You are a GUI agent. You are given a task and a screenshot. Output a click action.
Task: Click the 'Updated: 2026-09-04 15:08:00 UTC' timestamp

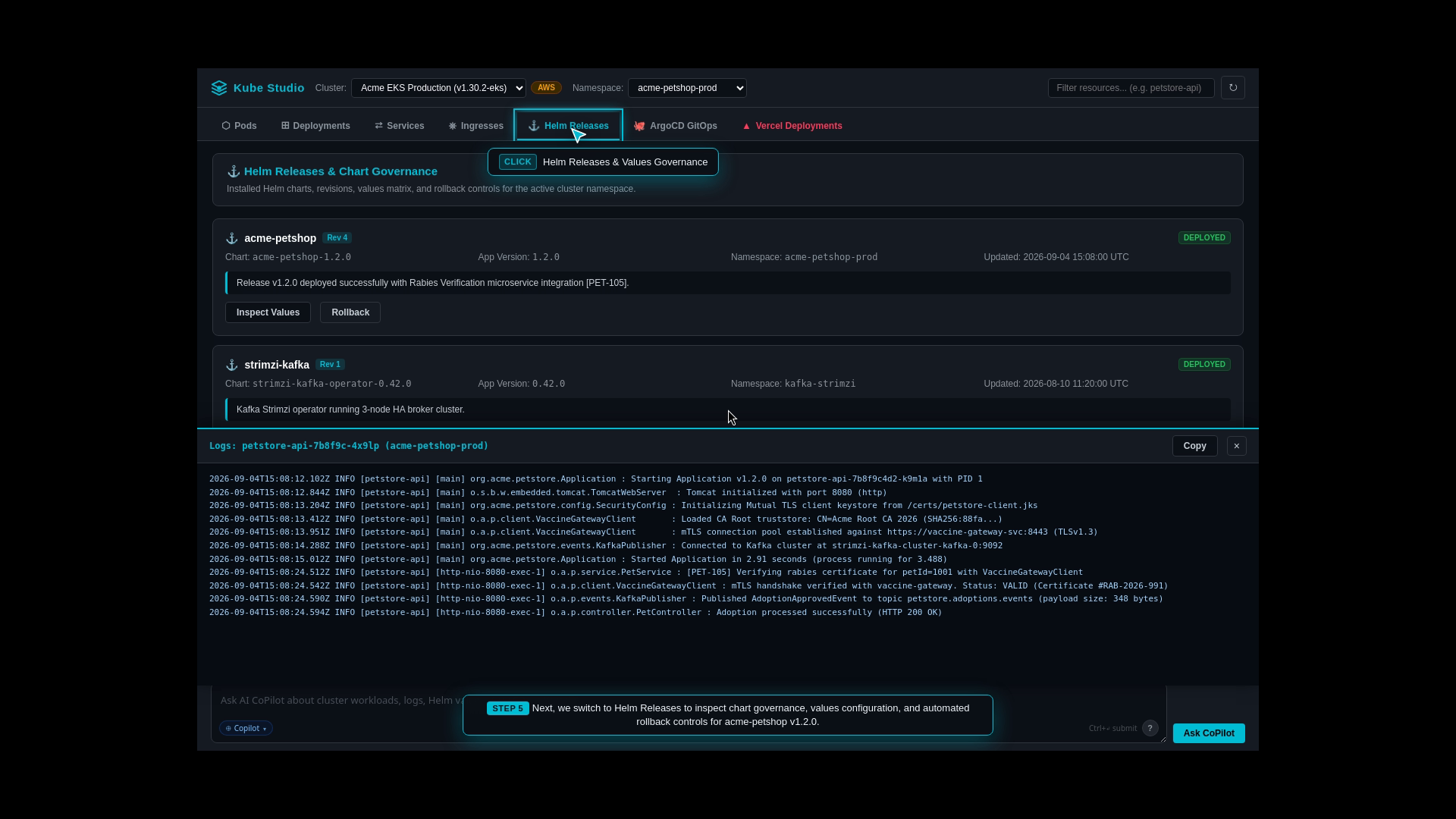(1056, 257)
